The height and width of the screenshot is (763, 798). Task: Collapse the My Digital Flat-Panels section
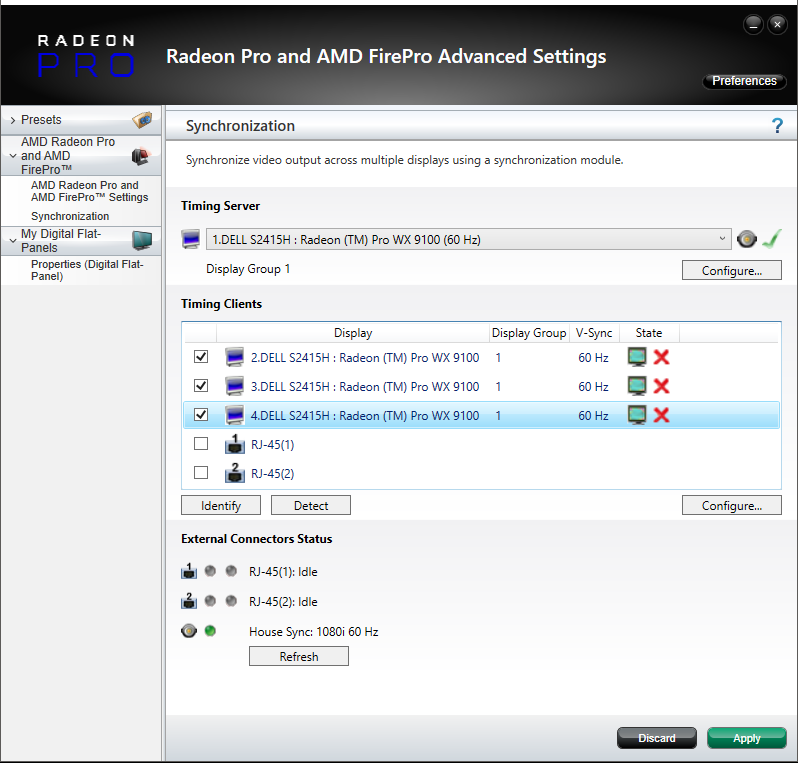pos(13,241)
